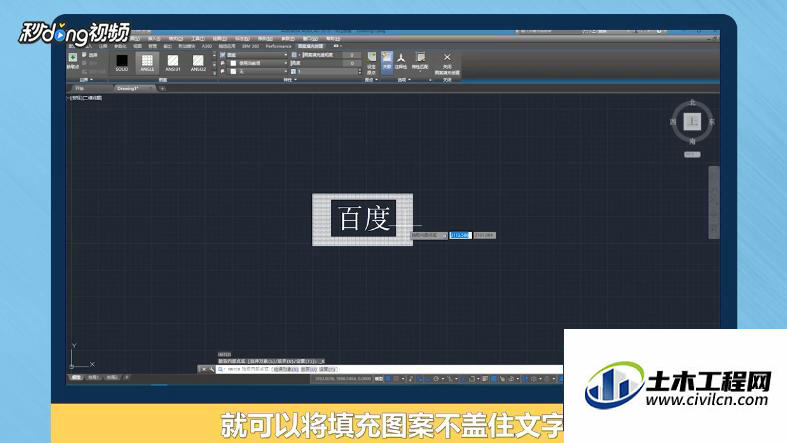Toggle snap mode in status bar

pos(397,379)
